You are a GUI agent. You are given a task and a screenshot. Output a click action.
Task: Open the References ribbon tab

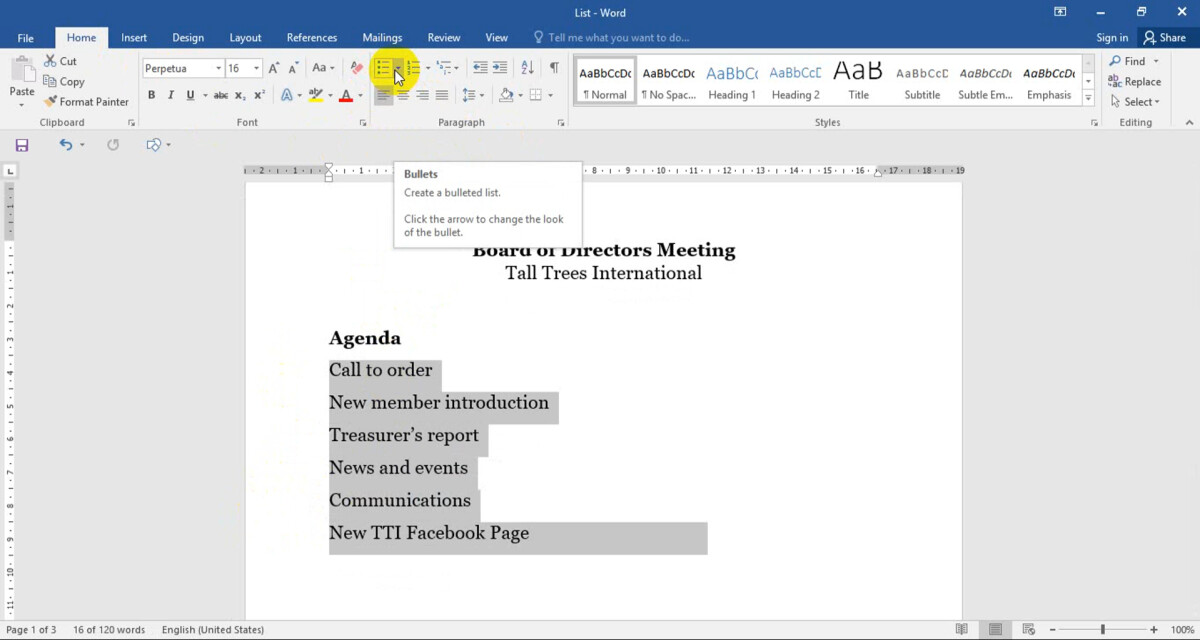pyautogui.click(x=312, y=38)
